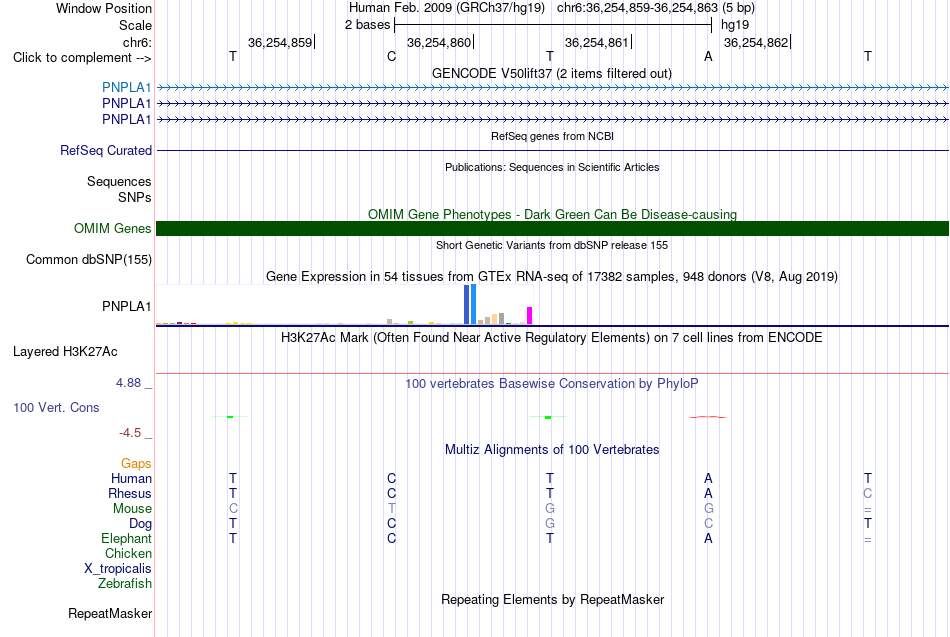Viewport: 950px width, 637px height.
Task: Select the 'X_tropicalis' species label
Action: pos(118,569)
